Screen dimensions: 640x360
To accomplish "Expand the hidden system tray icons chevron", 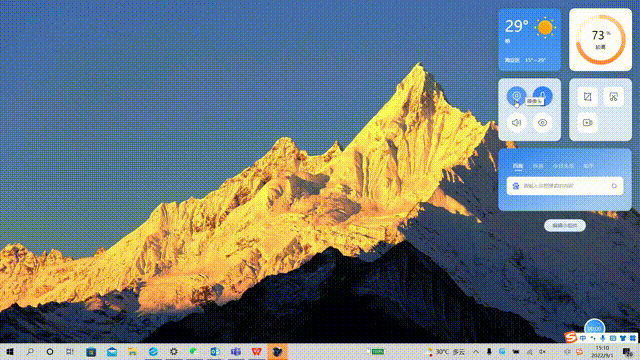I will pyautogui.click(x=476, y=351).
